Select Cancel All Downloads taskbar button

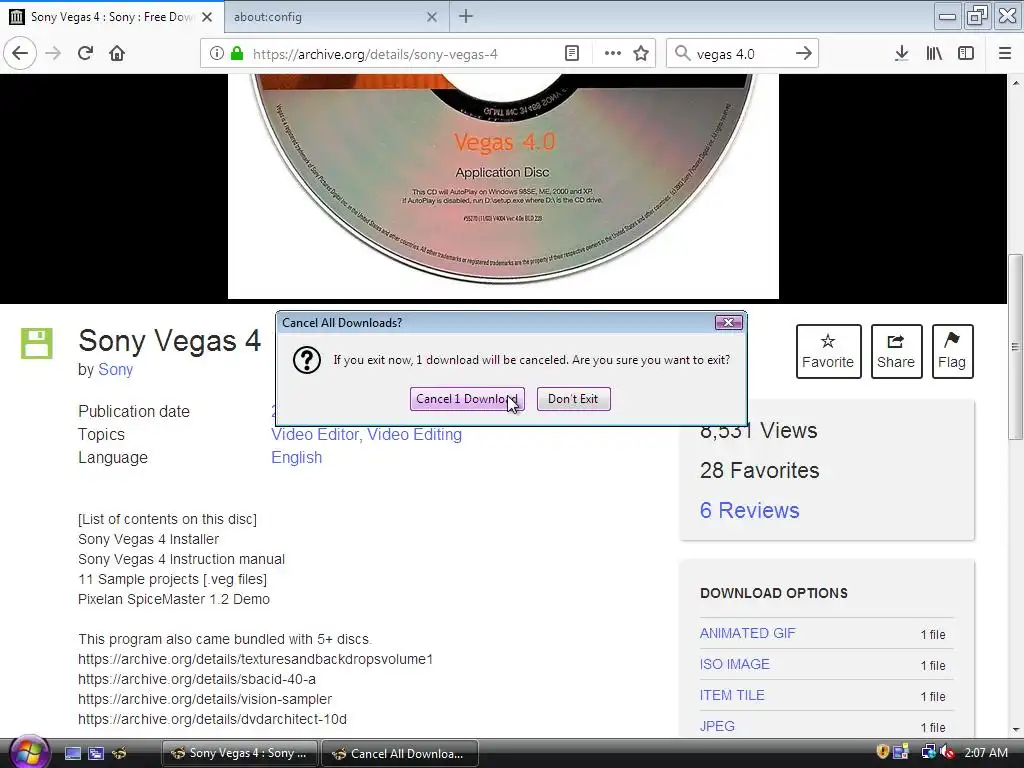(x=400, y=754)
